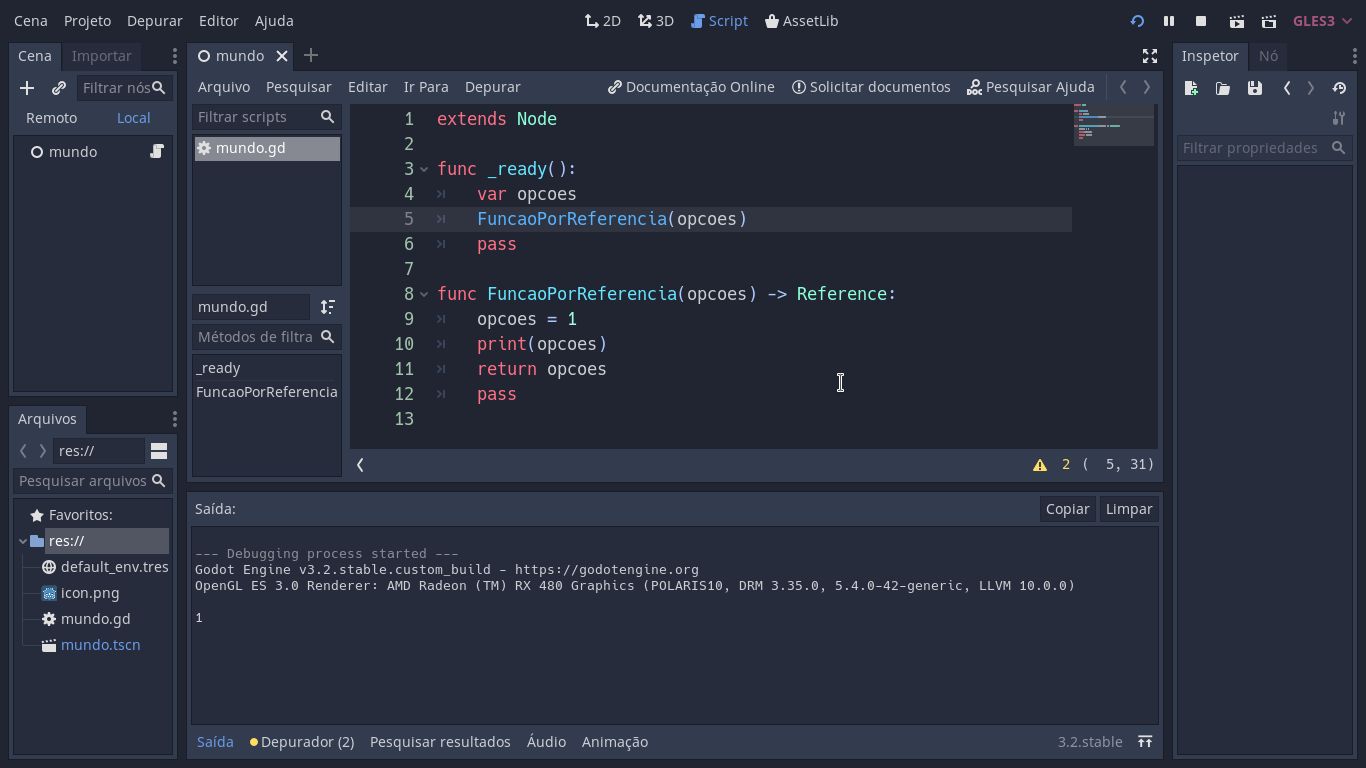Switch to the 3D workspace
This screenshot has height=768, width=1366.
[x=656, y=21]
